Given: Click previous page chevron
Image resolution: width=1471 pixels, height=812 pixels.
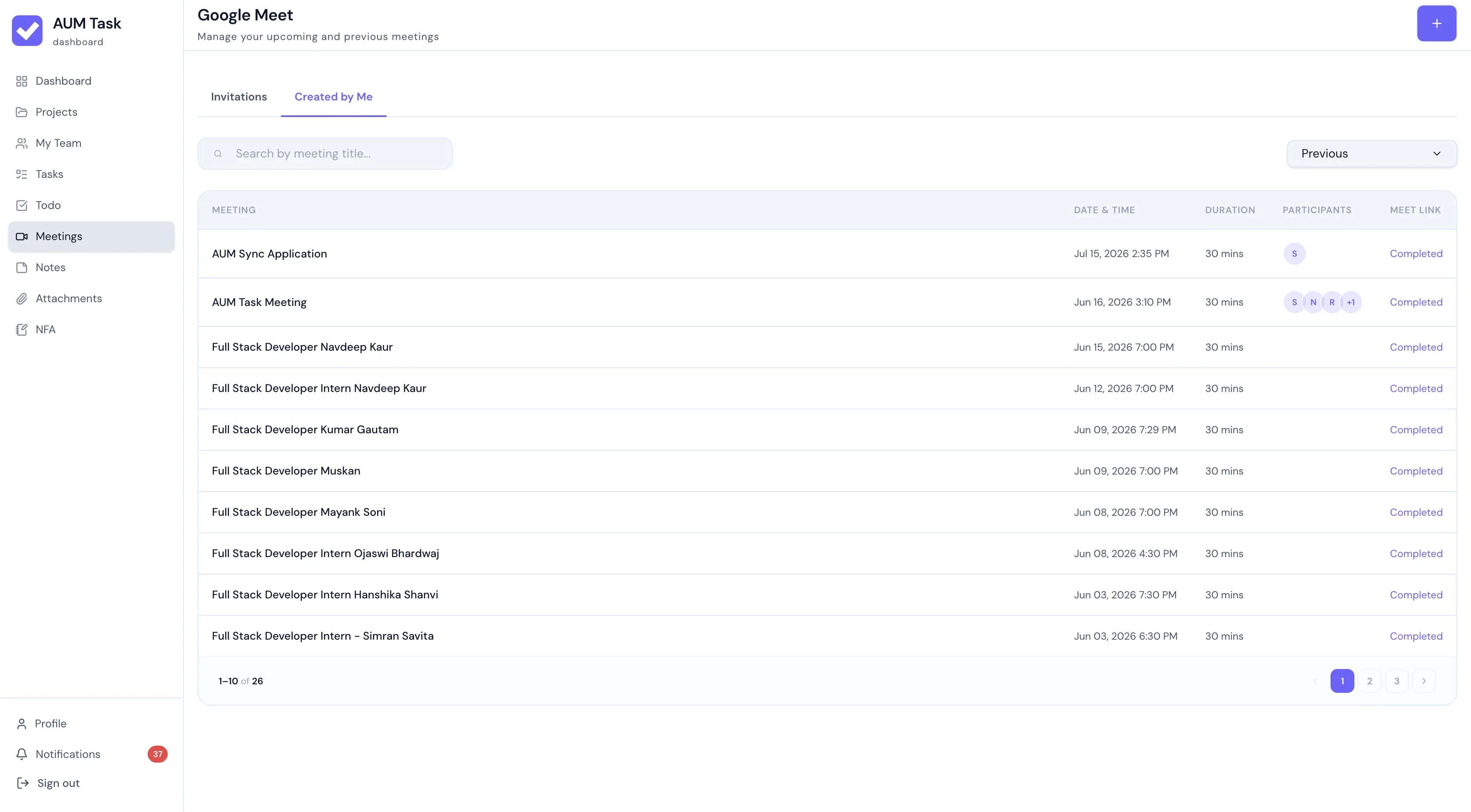Looking at the screenshot, I should click(x=1315, y=680).
